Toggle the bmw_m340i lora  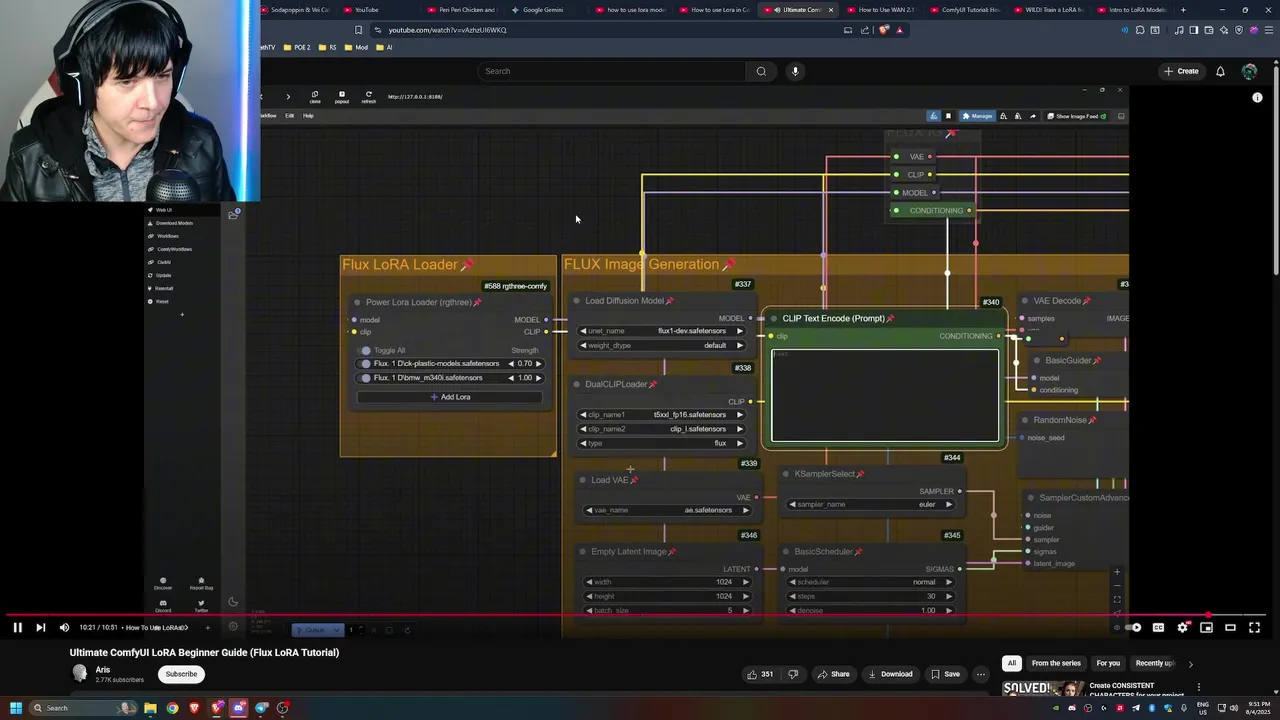point(366,378)
